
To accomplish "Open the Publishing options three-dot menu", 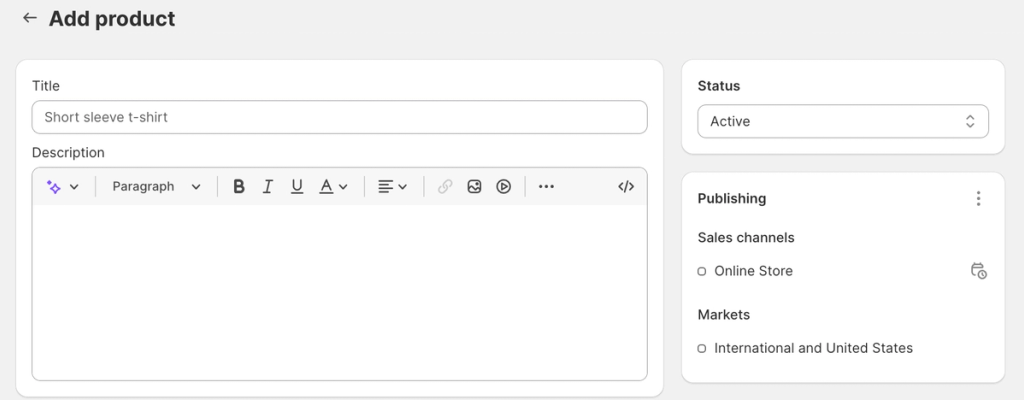I will [x=978, y=199].
